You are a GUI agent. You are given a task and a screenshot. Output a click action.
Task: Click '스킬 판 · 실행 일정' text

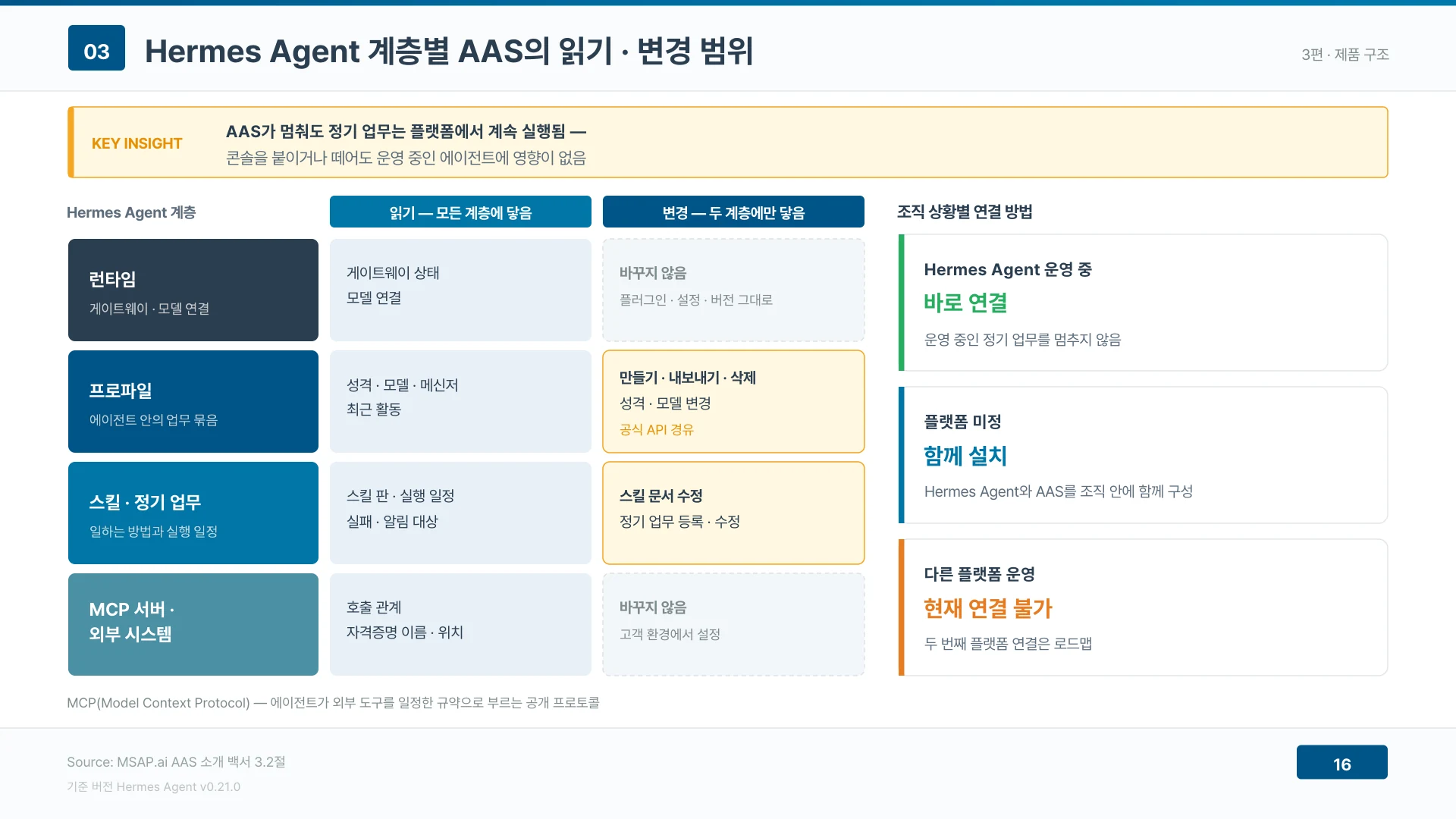[400, 495]
